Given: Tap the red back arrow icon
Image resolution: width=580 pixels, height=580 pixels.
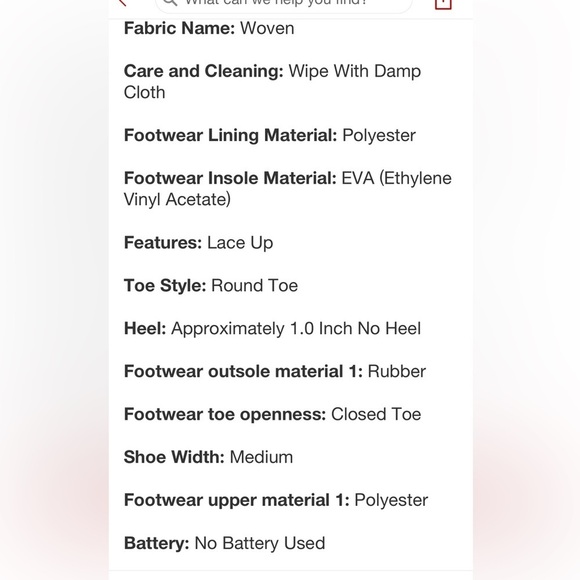Looking at the screenshot, I should (122, 2).
